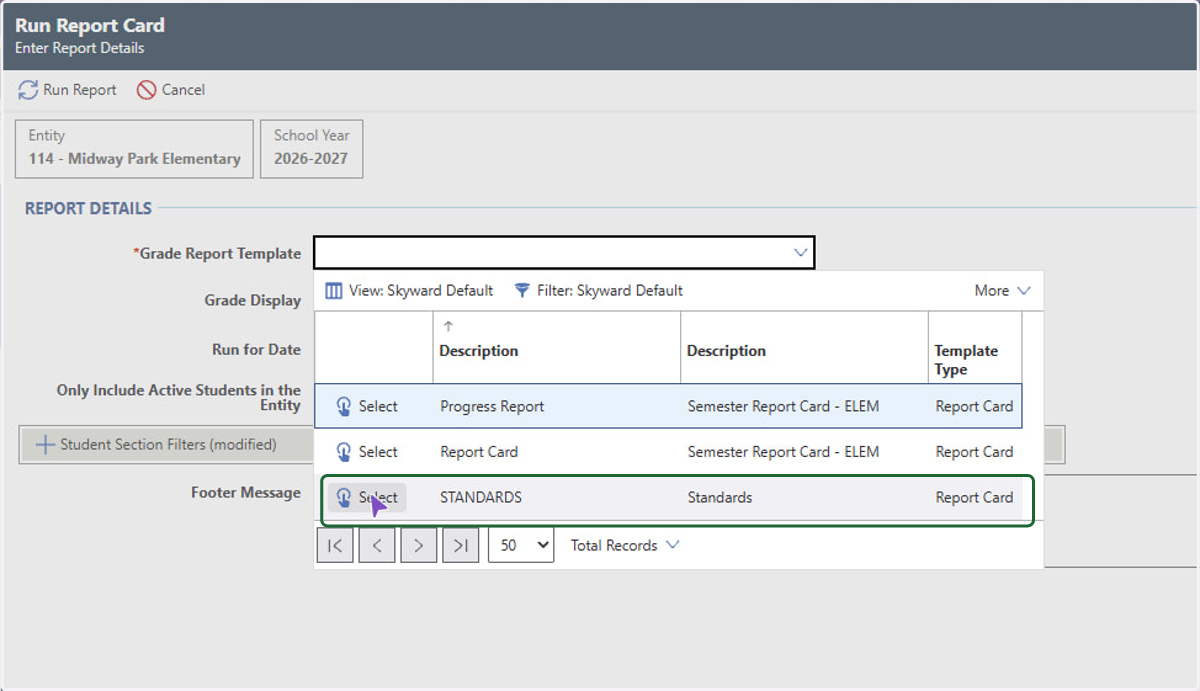The height and width of the screenshot is (691, 1200).
Task: Sort by Template Type column header
Action: coord(966,360)
